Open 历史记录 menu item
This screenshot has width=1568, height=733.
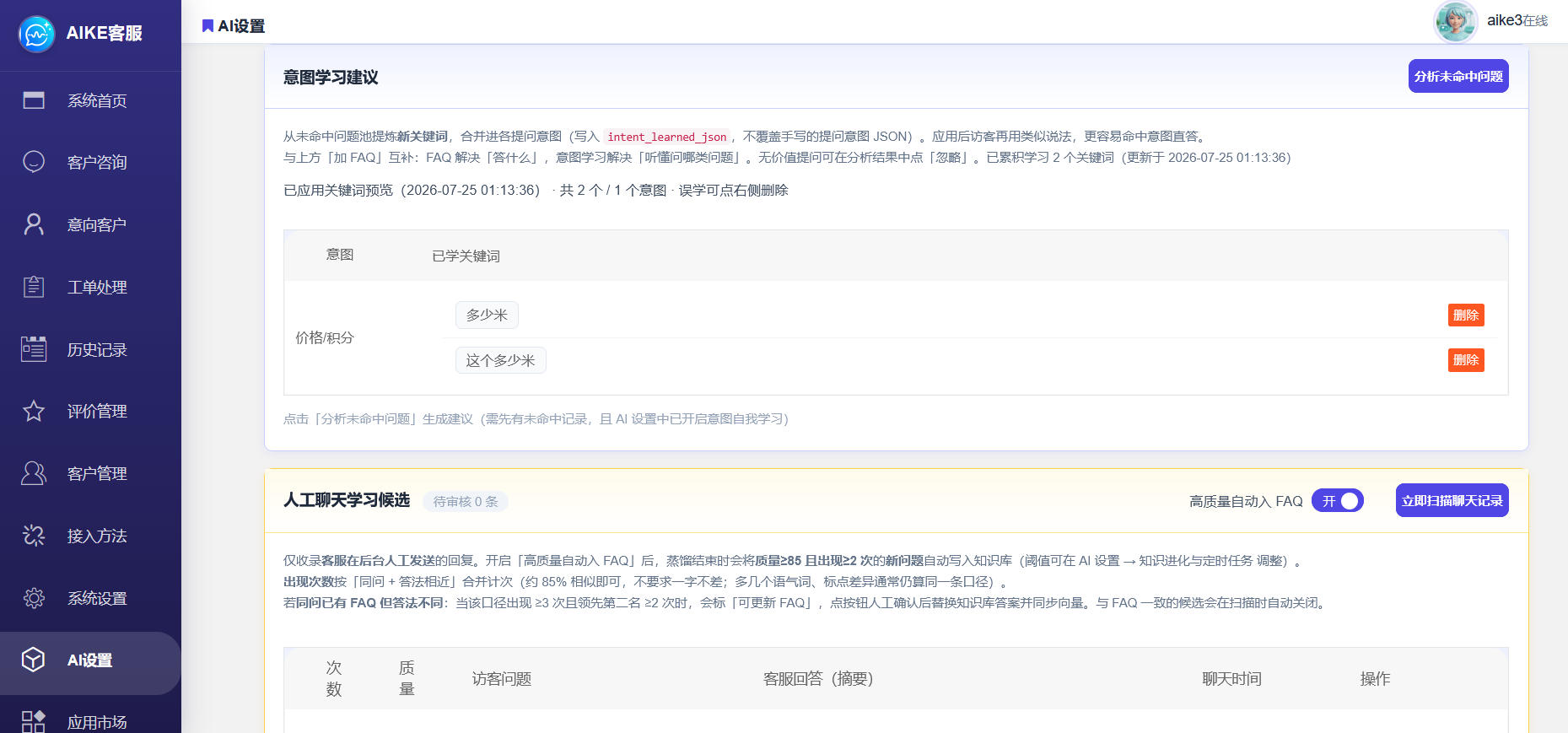97,349
